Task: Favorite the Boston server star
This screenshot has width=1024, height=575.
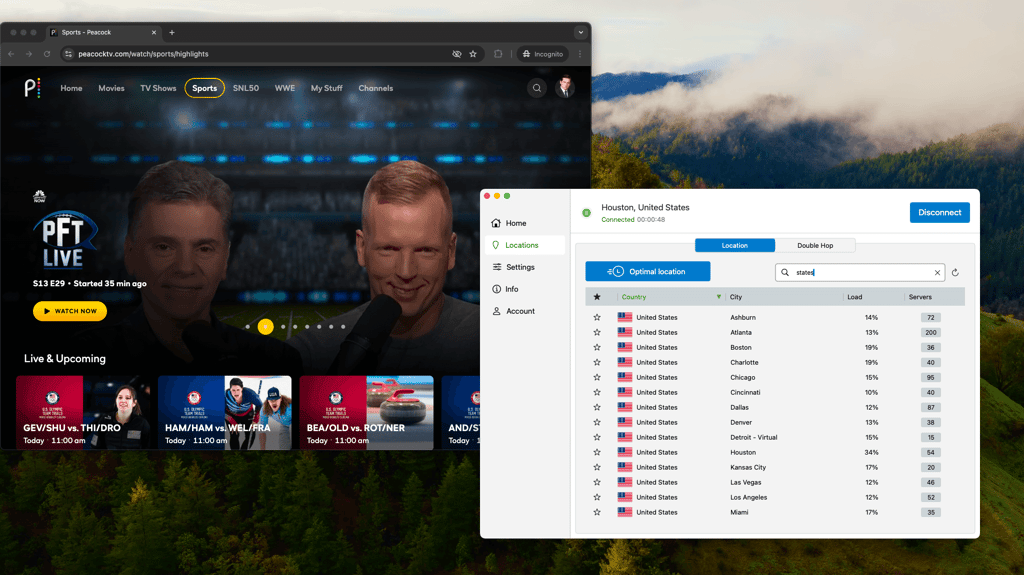Action: (597, 348)
